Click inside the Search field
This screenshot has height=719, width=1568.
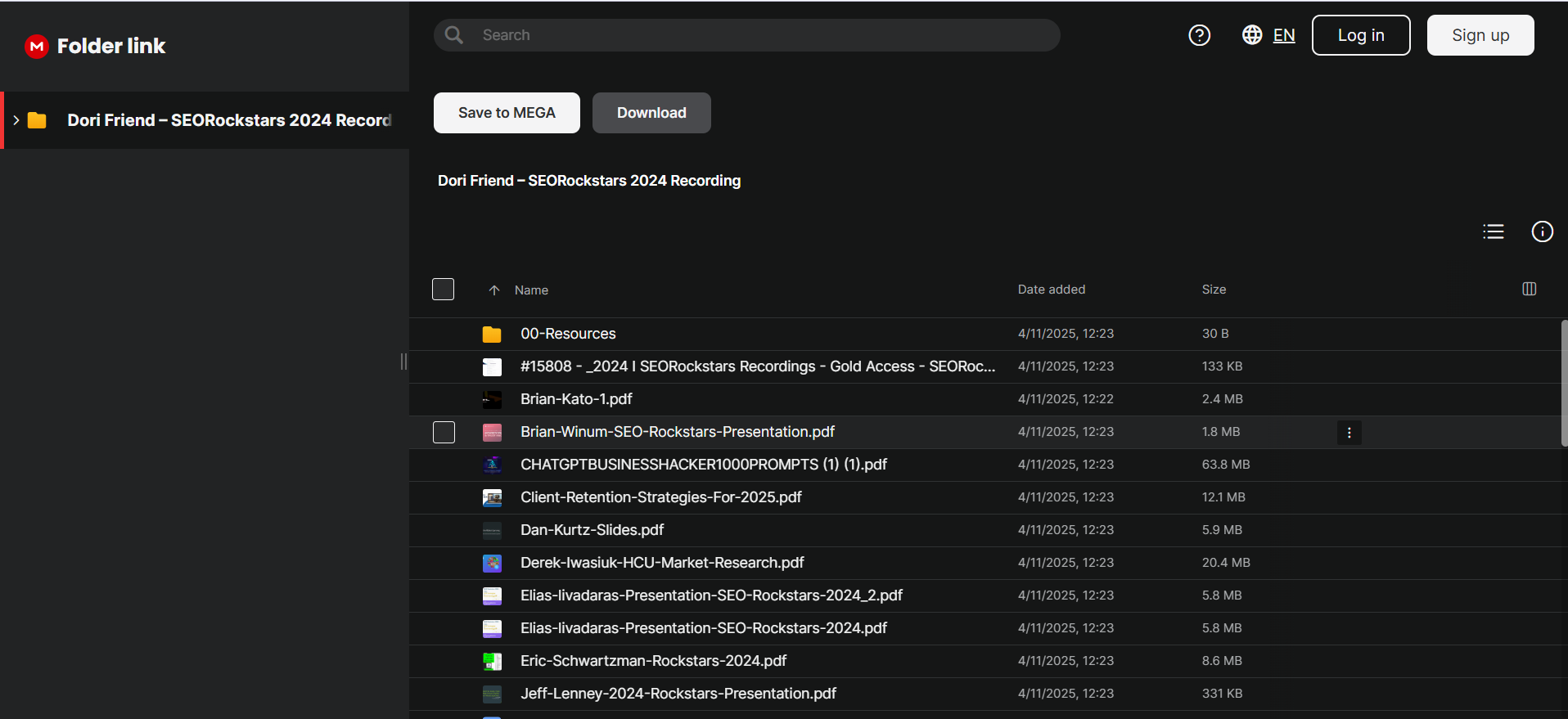746,35
